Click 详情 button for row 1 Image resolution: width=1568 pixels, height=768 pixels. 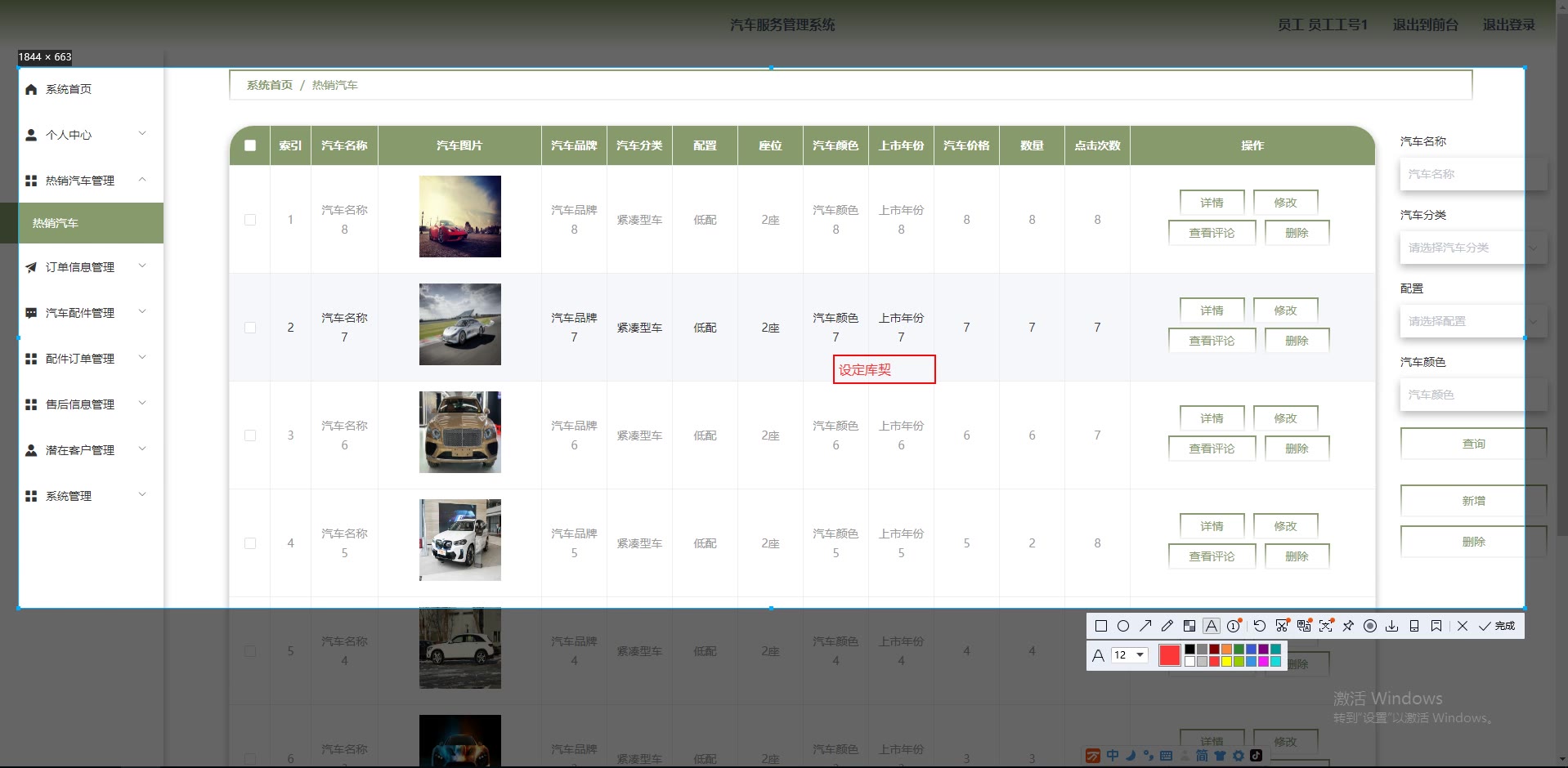click(1212, 203)
